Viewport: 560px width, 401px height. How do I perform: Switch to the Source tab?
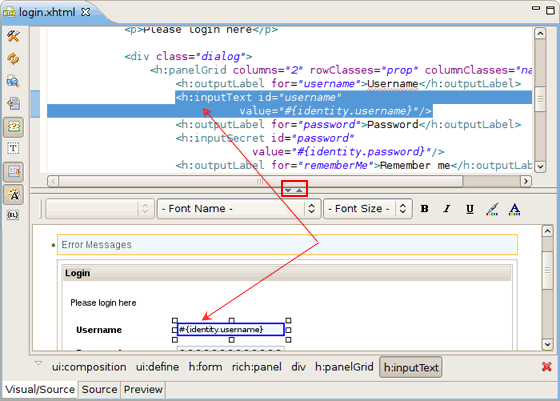coord(99,389)
